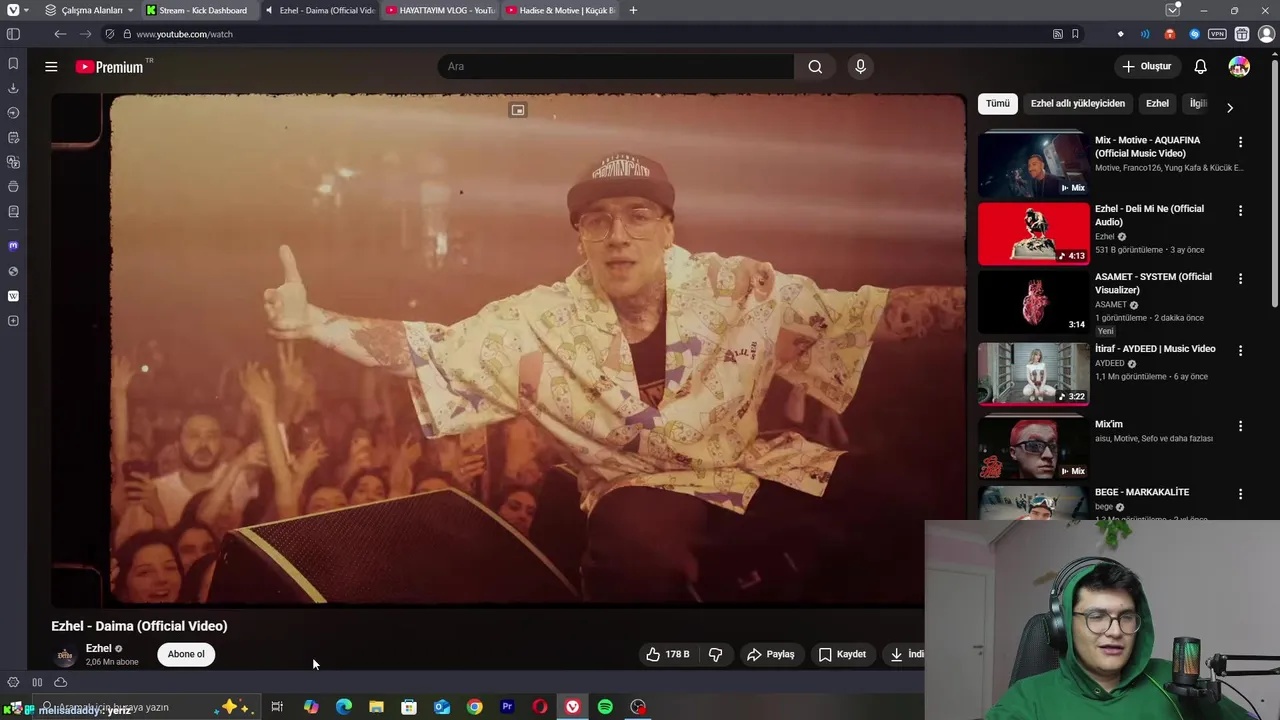Viewport: 1280px width, 720px height.
Task: Open the RSS feed icon in the address bar
Action: click(1058, 34)
